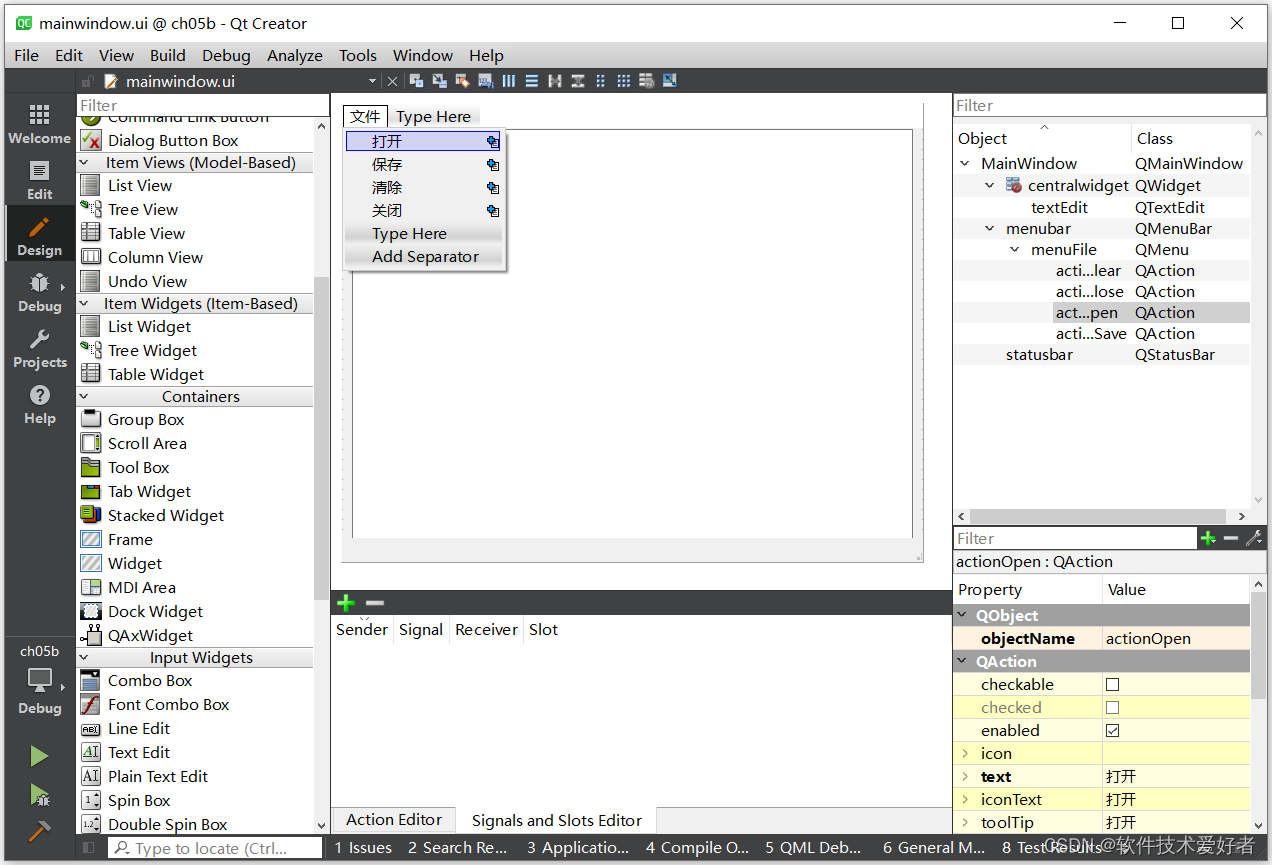
Task: Lay out vertically in splitter
Action: click(577, 81)
